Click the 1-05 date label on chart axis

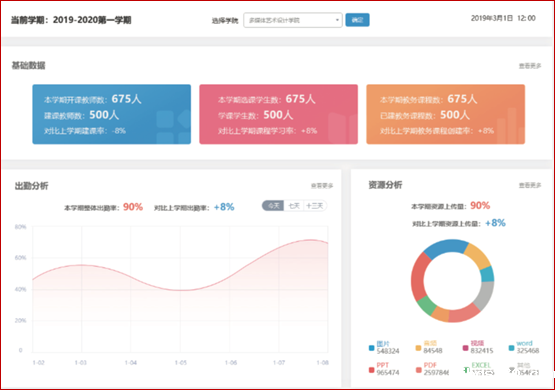coord(181,363)
